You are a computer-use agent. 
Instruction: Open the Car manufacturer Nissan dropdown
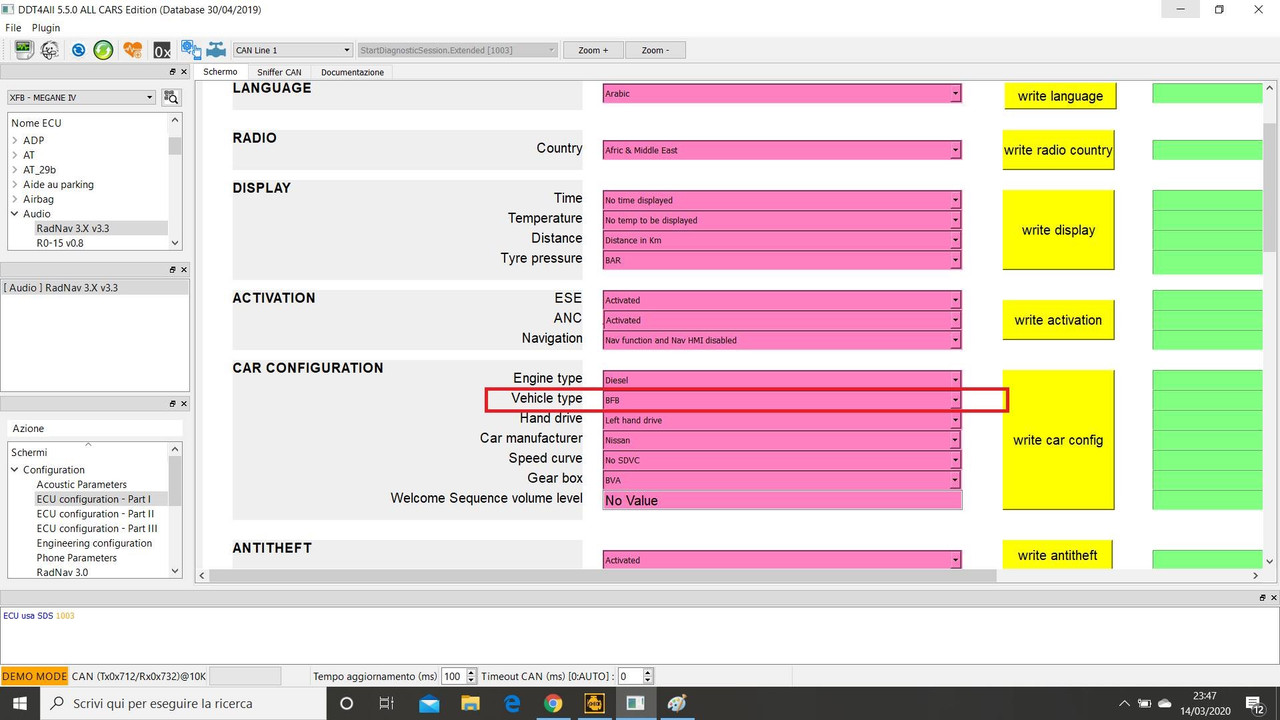pos(782,440)
